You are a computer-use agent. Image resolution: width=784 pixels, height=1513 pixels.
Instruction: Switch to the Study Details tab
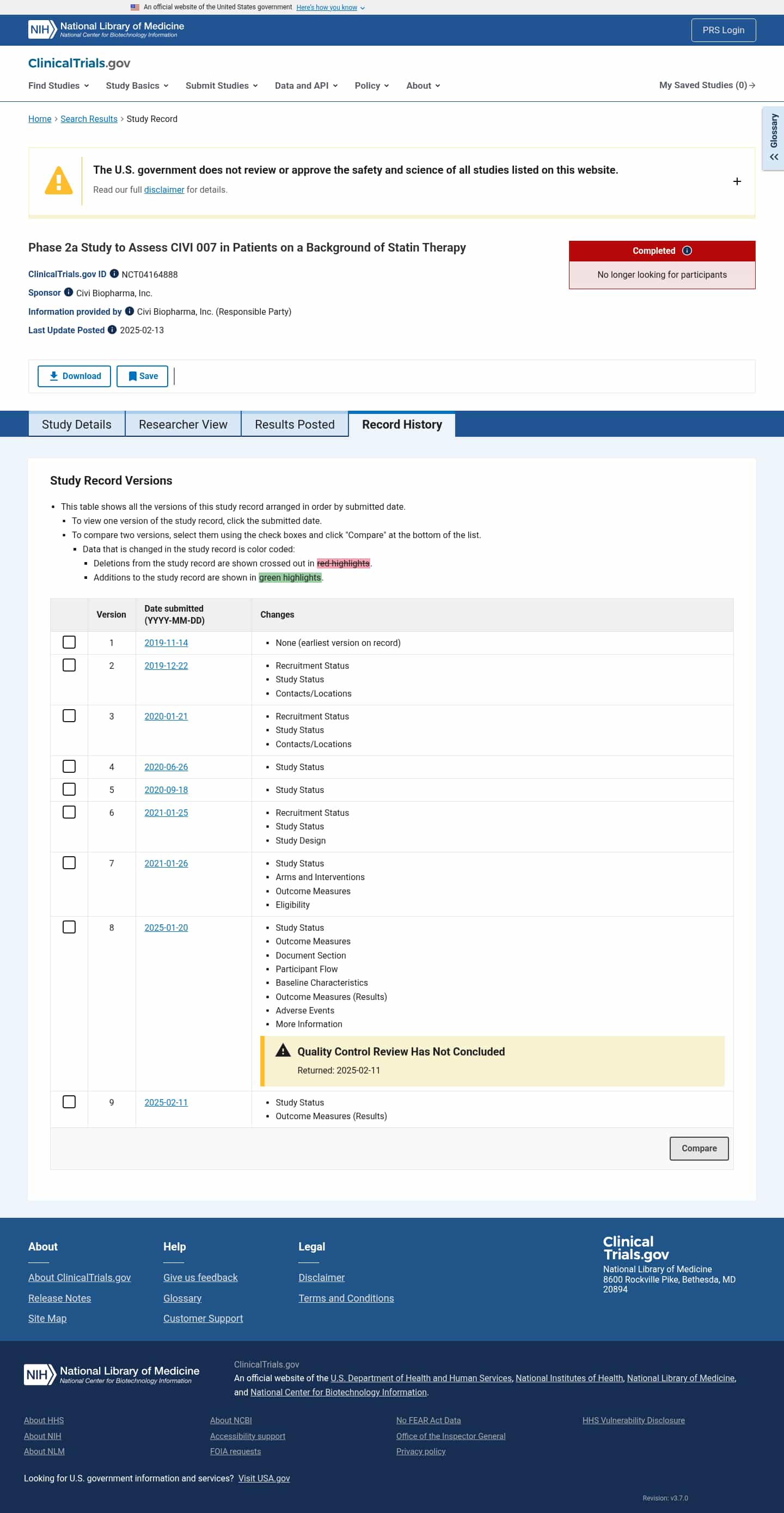[x=76, y=424]
